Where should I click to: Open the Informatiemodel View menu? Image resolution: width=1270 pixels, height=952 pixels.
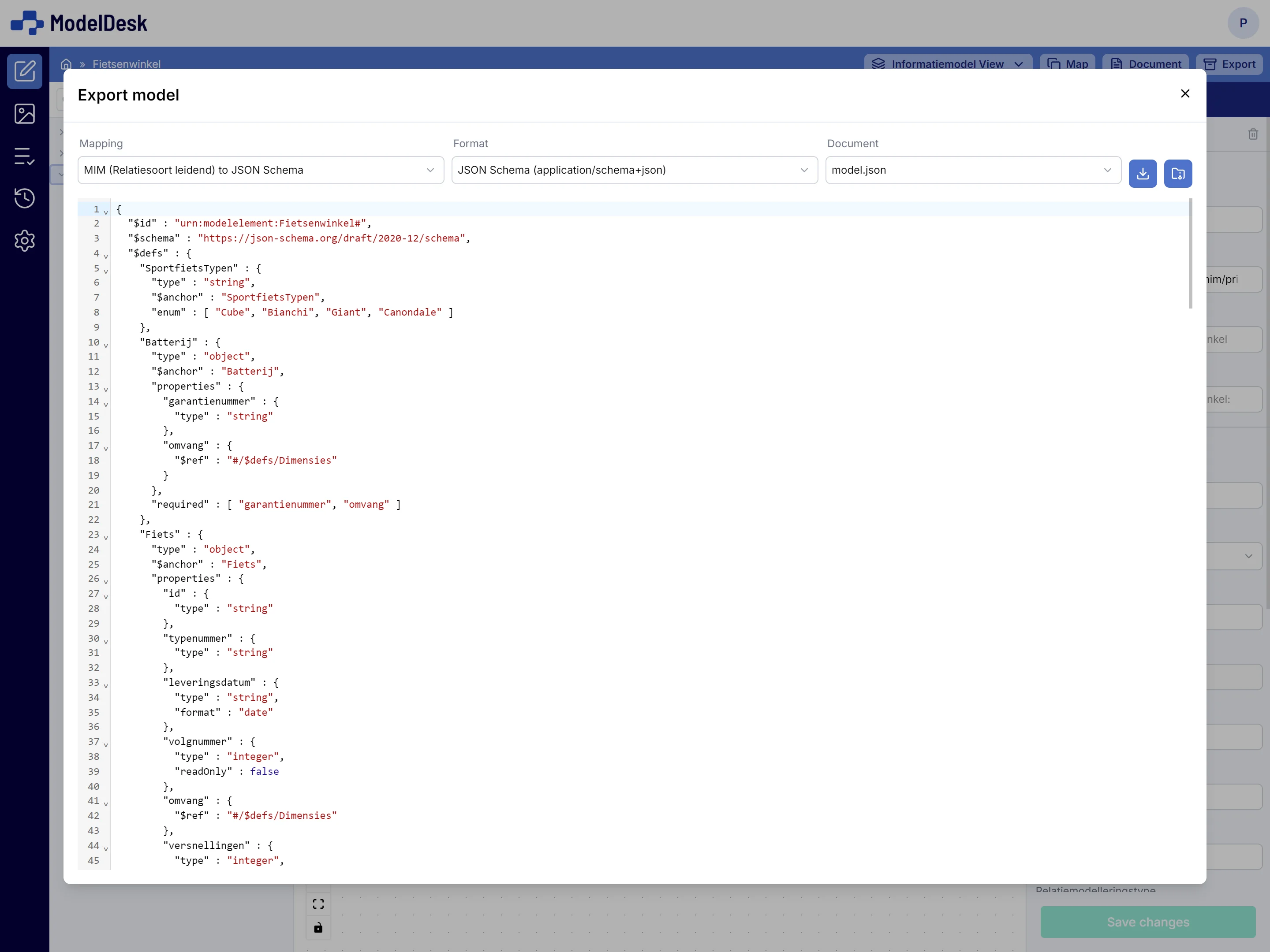948,64
